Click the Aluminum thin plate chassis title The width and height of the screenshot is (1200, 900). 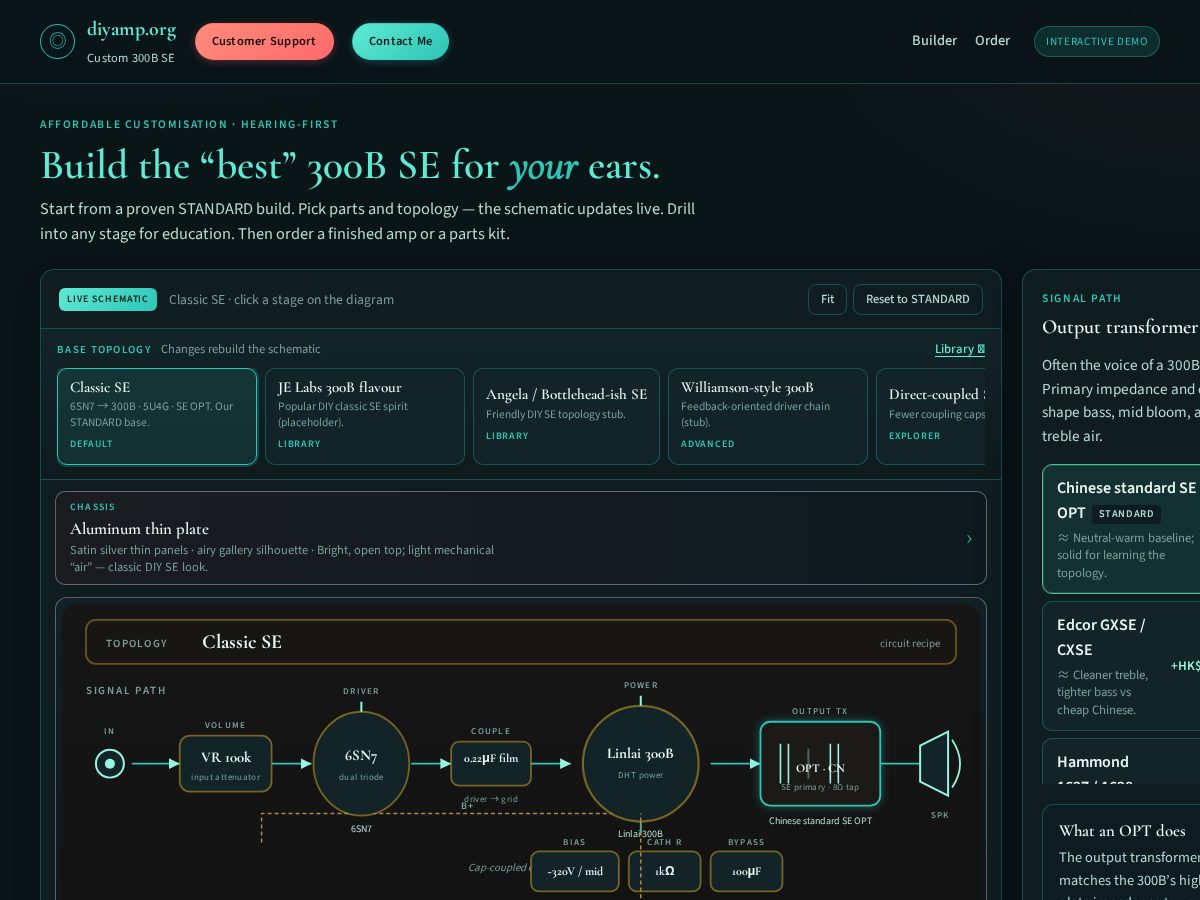pyautogui.click(x=139, y=528)
